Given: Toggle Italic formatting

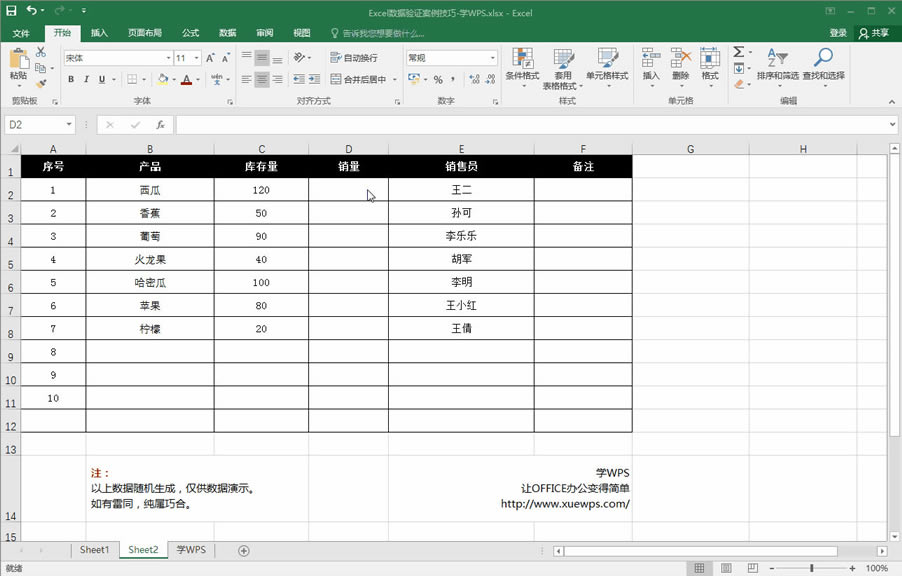Looking at the screenshot, I should (x=86, y=79).
